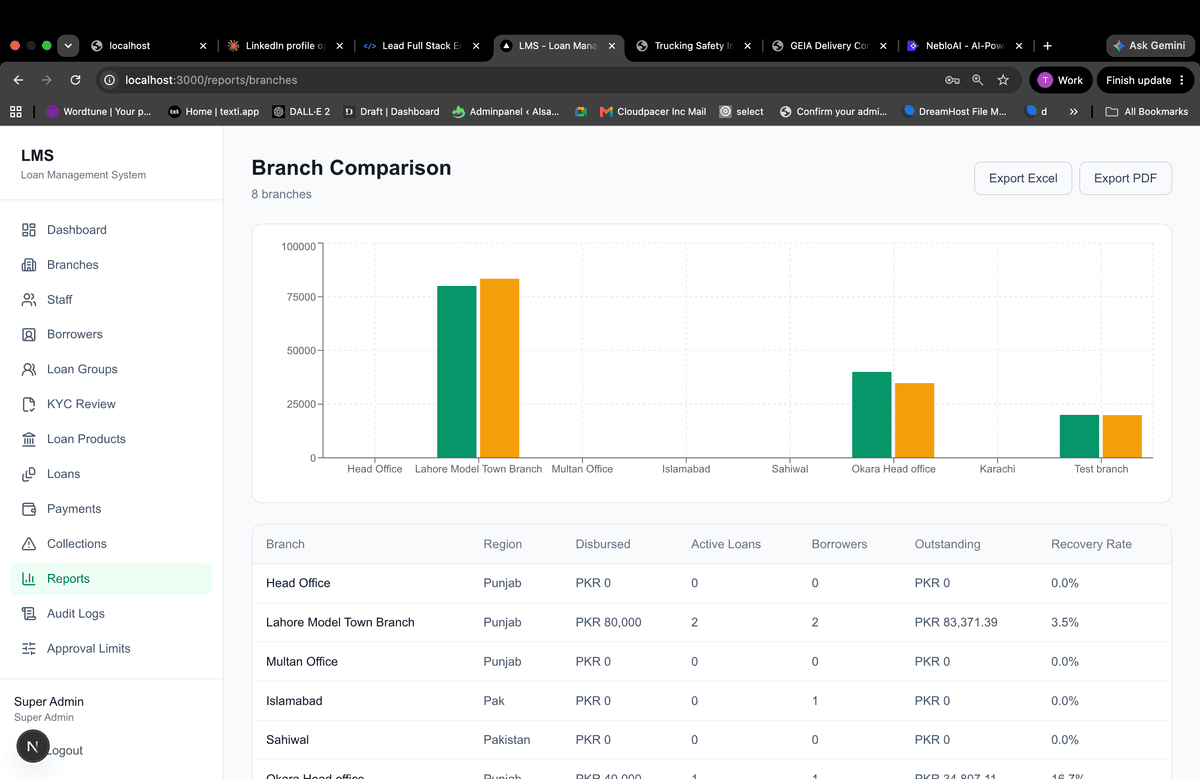Open the DALL·E 2 bookmark

(x=301, y=112)
